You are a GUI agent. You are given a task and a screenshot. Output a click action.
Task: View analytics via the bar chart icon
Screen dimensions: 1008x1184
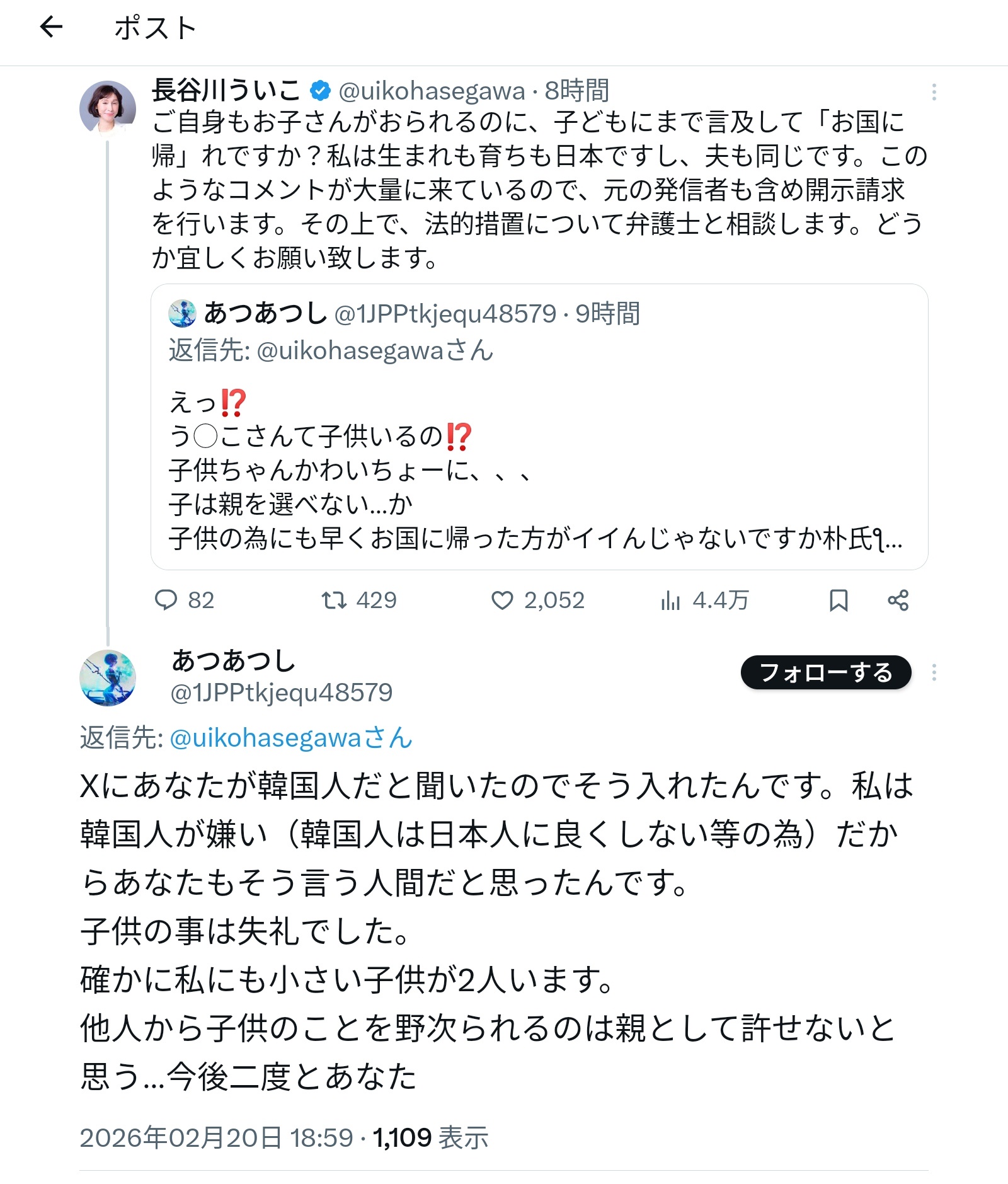[670, 600]
